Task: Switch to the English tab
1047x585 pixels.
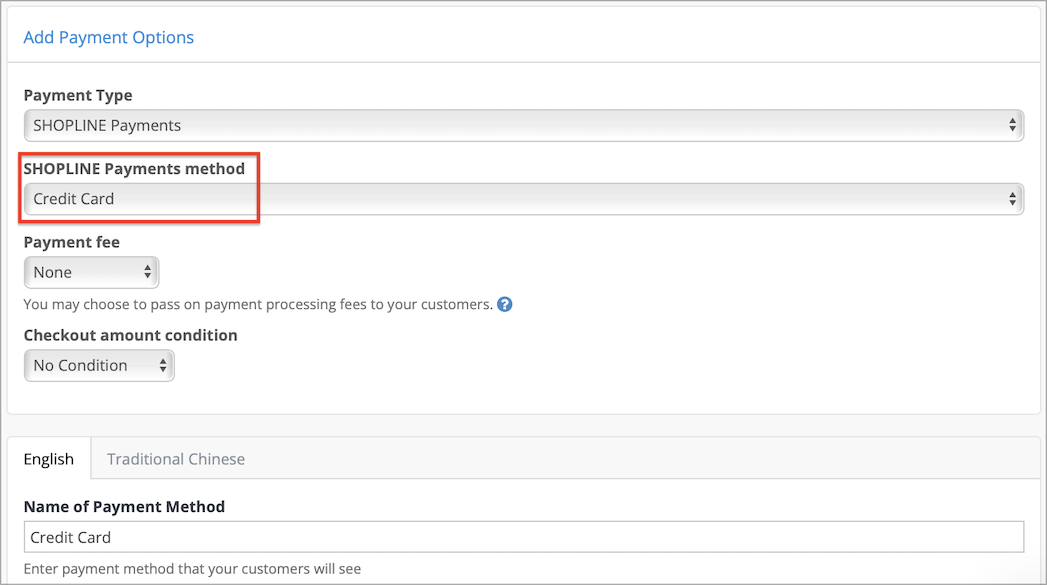Action: click(x=49, y=459)
